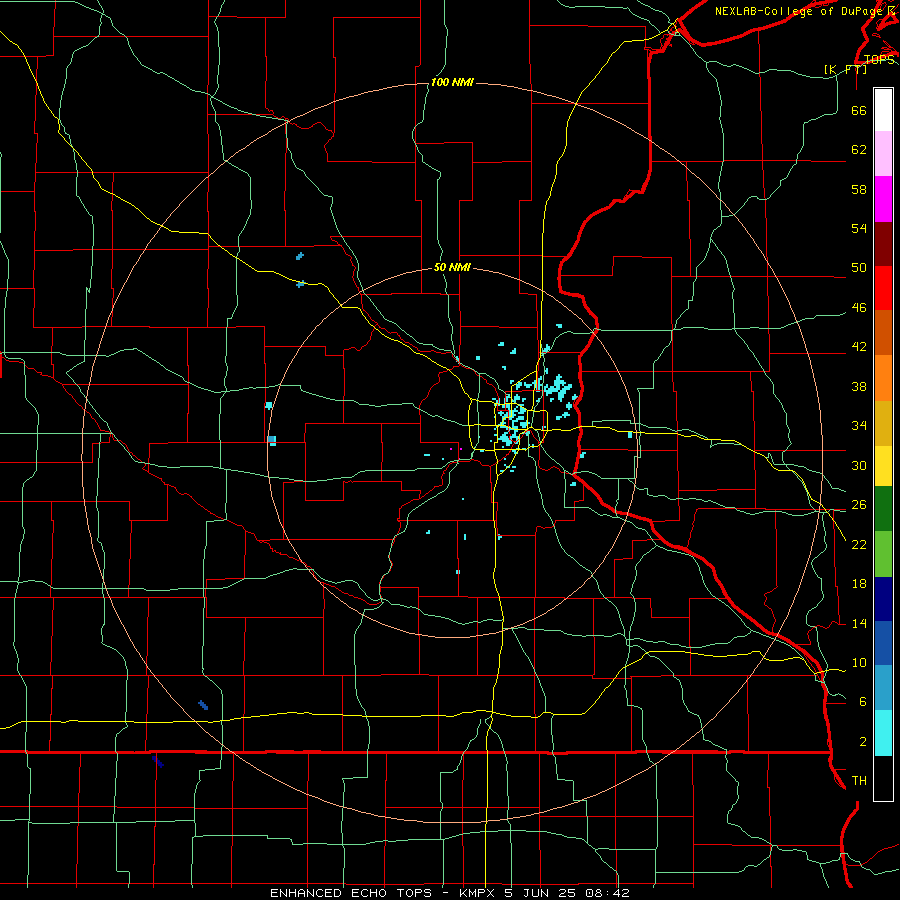This screenshot has height=900, width=900.
Task: Click the magenta legend swatch
Action: coord(883,199)
